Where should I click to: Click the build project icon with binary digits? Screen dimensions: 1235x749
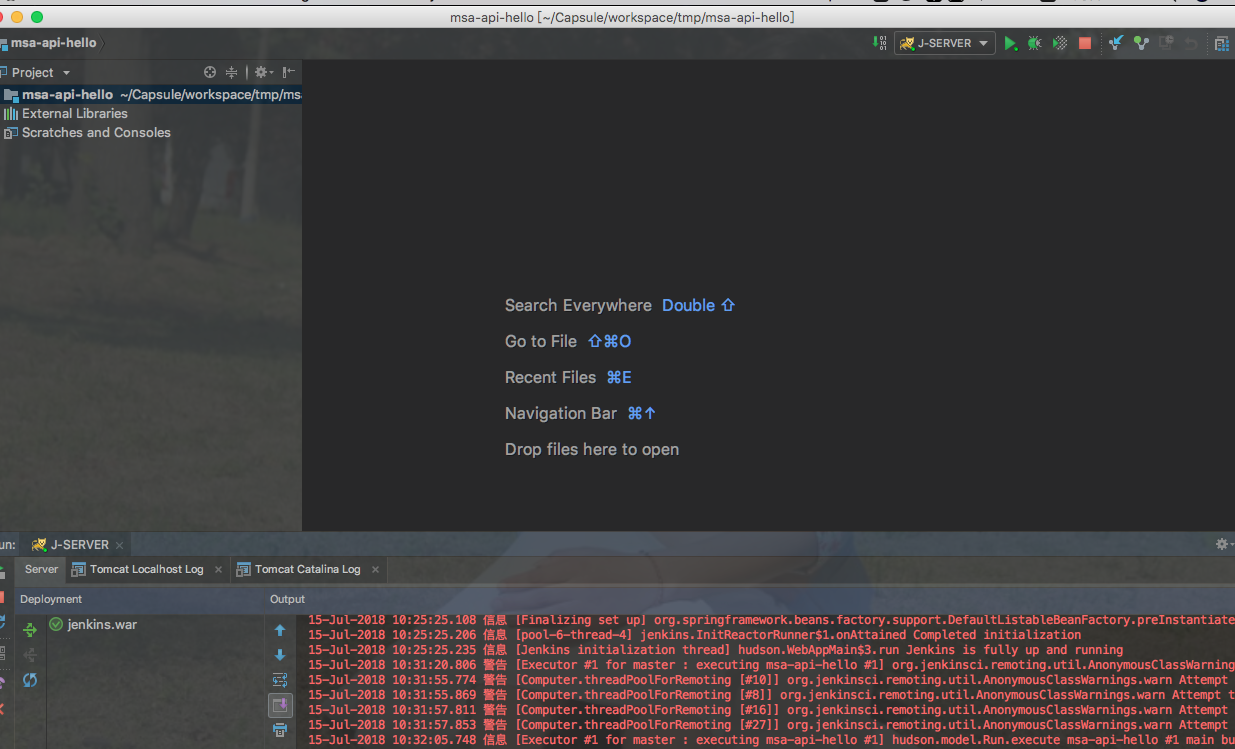pos(879,43)
